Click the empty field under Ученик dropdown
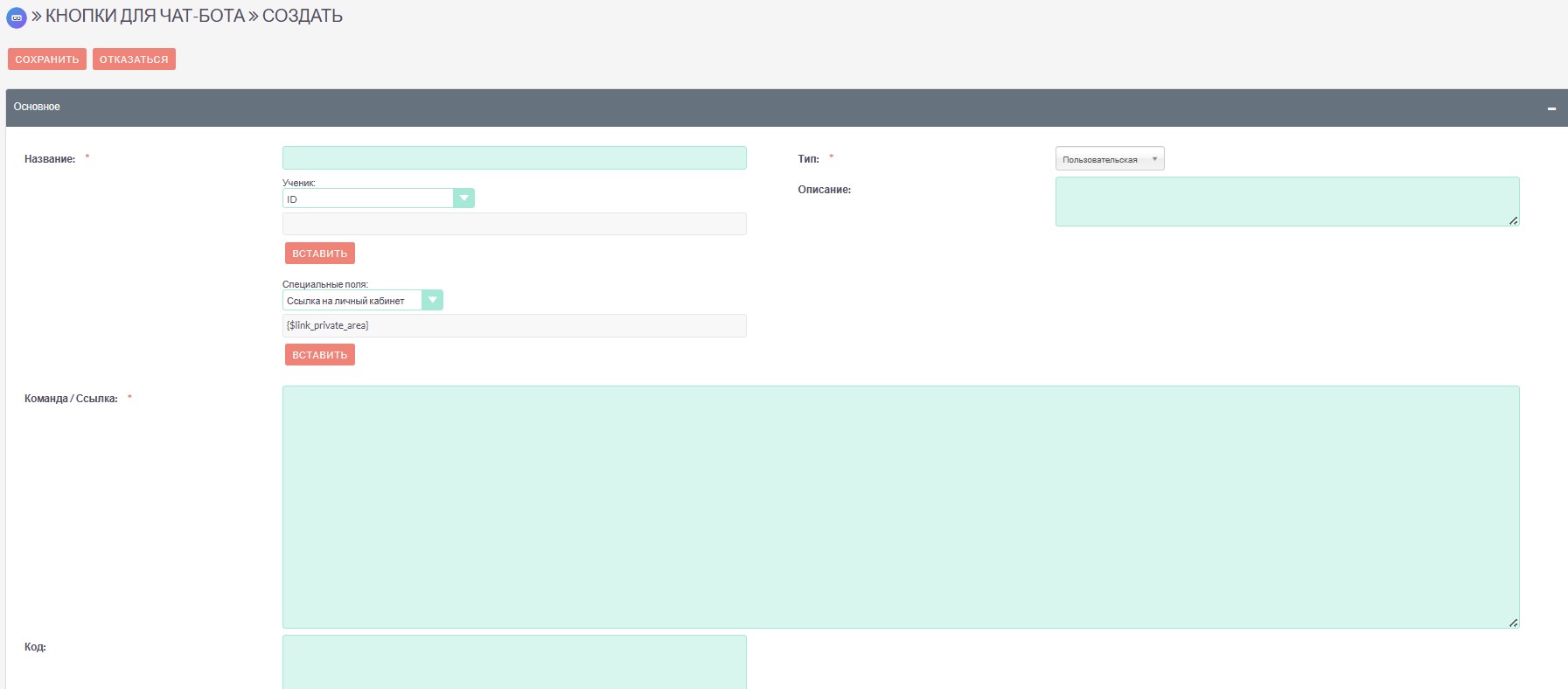 click(514, 224)
